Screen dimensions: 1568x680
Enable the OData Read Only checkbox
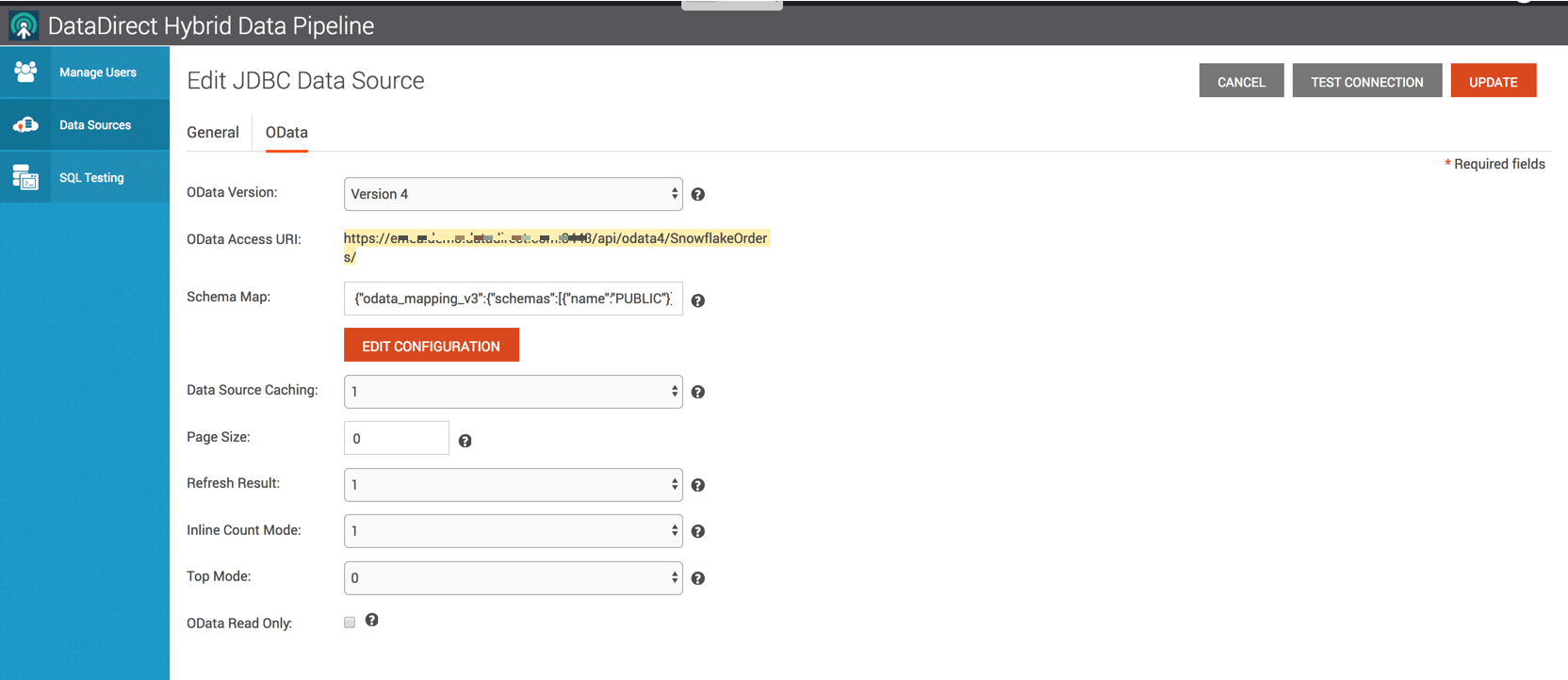350,623
